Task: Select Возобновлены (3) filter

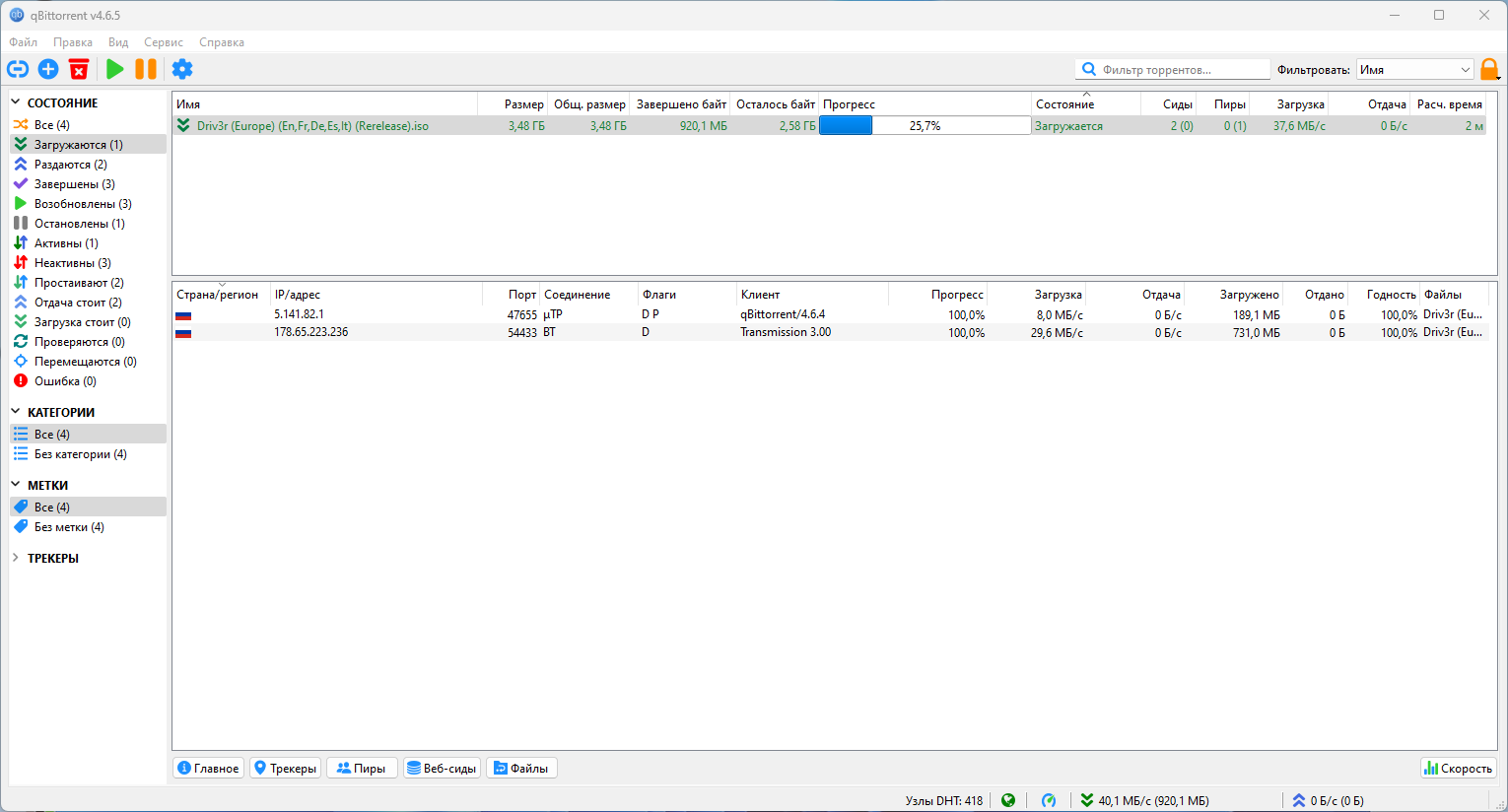Action: coord(88,204)
